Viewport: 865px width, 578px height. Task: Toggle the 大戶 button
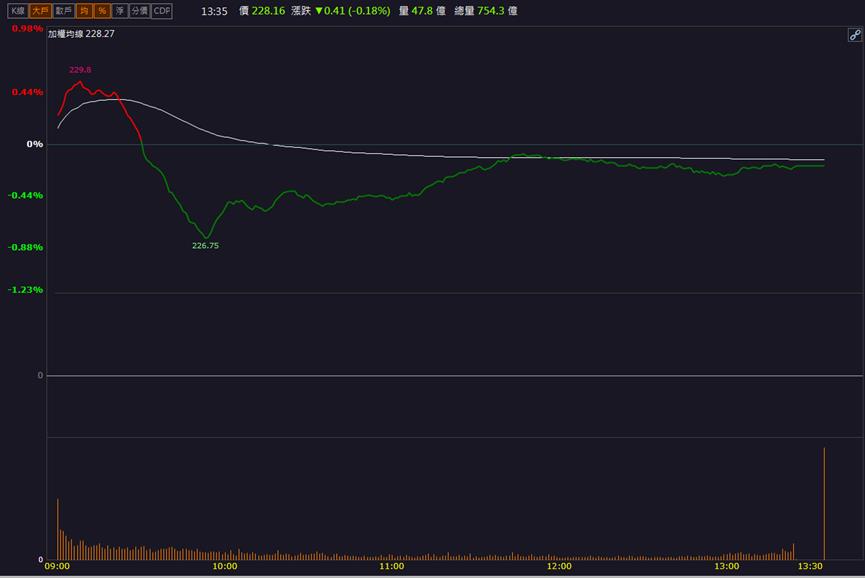click(x=40, y=10)
